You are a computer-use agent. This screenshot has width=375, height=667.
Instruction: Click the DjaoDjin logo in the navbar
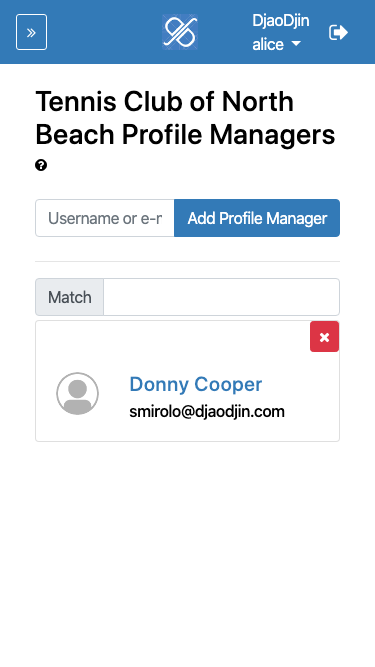click(x=180, y=32)
